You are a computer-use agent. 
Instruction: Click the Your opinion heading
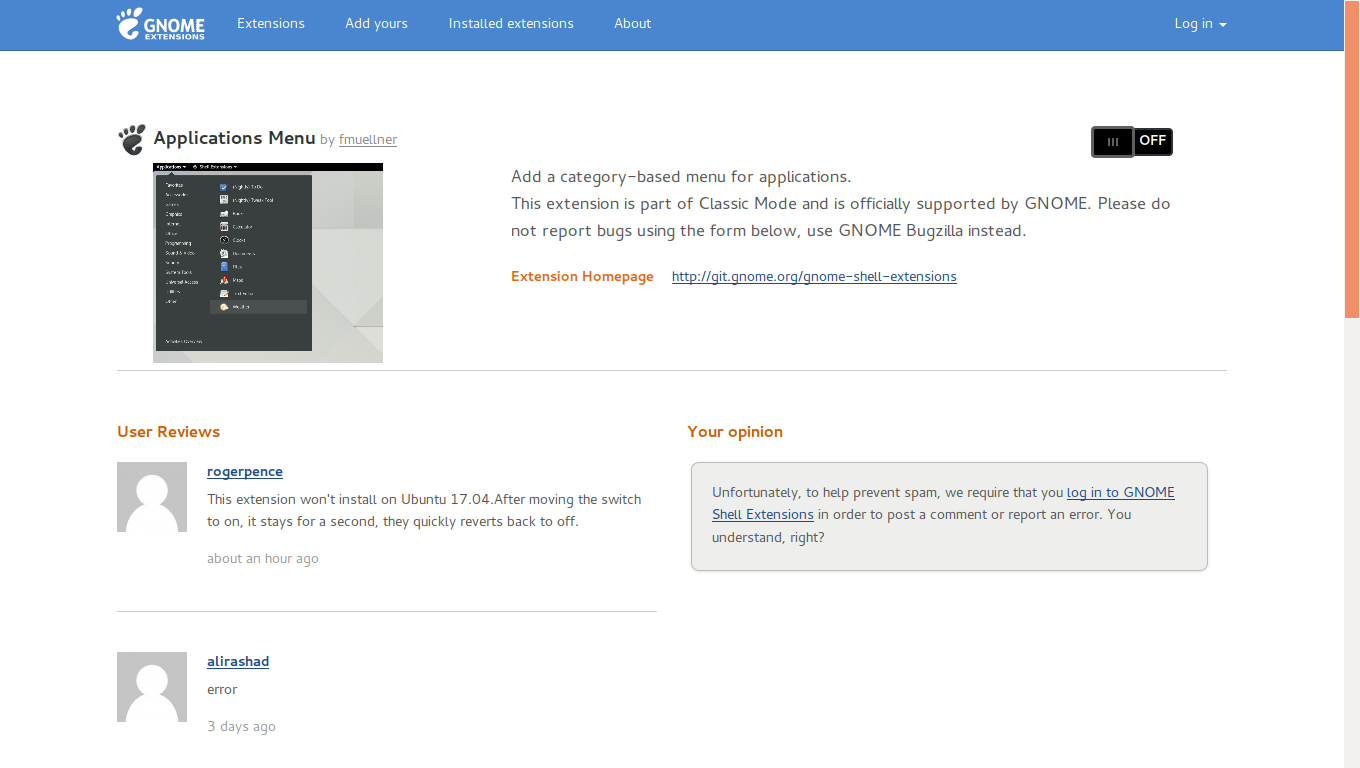pos(735,432)
